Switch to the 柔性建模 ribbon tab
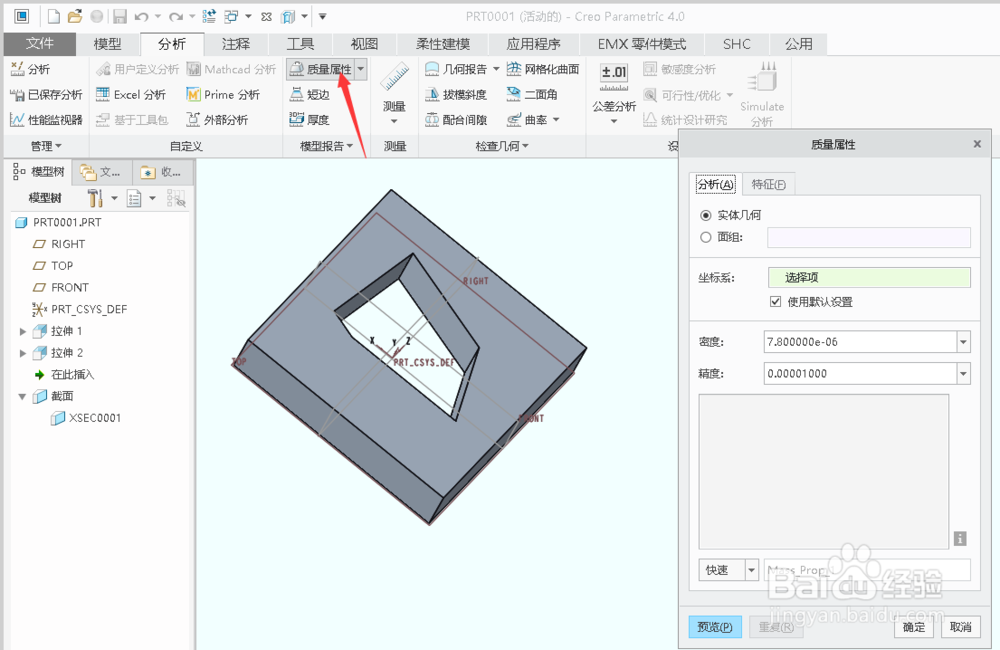The image size is (1000, 650). 443,44
